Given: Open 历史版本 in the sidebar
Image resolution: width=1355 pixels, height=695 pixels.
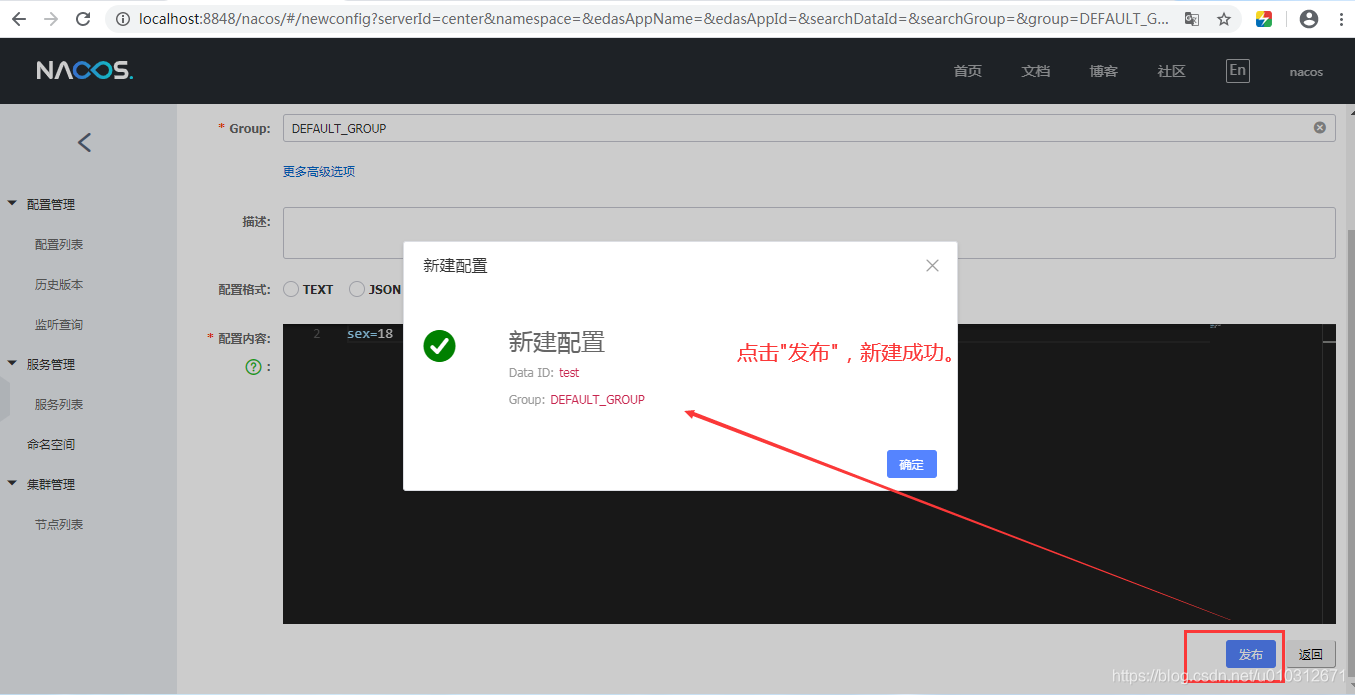Looking at the screenshot, I should pyautogui.click(x=59, y=284).
